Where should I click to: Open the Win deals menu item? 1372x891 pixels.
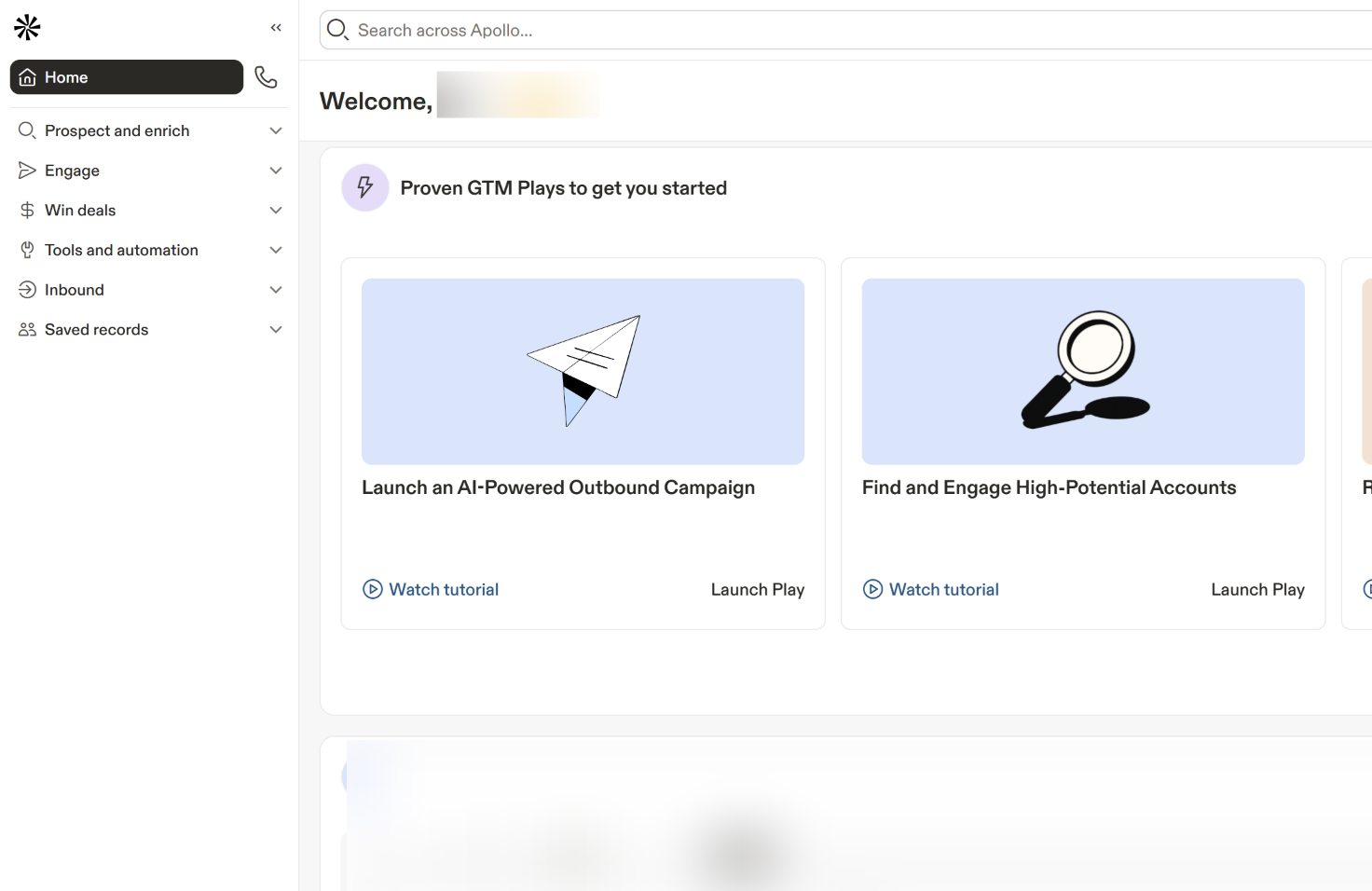tap(80, 211)
